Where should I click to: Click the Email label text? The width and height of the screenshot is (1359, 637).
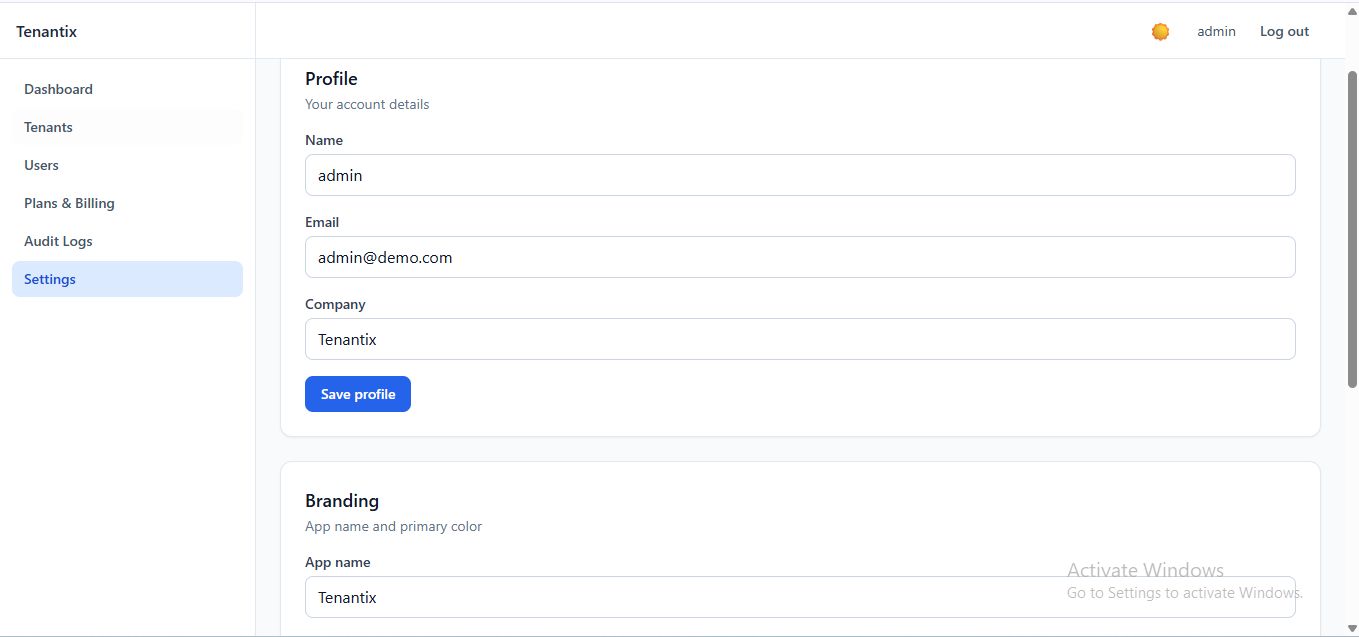pyautogui.click(x=322, y=222)
